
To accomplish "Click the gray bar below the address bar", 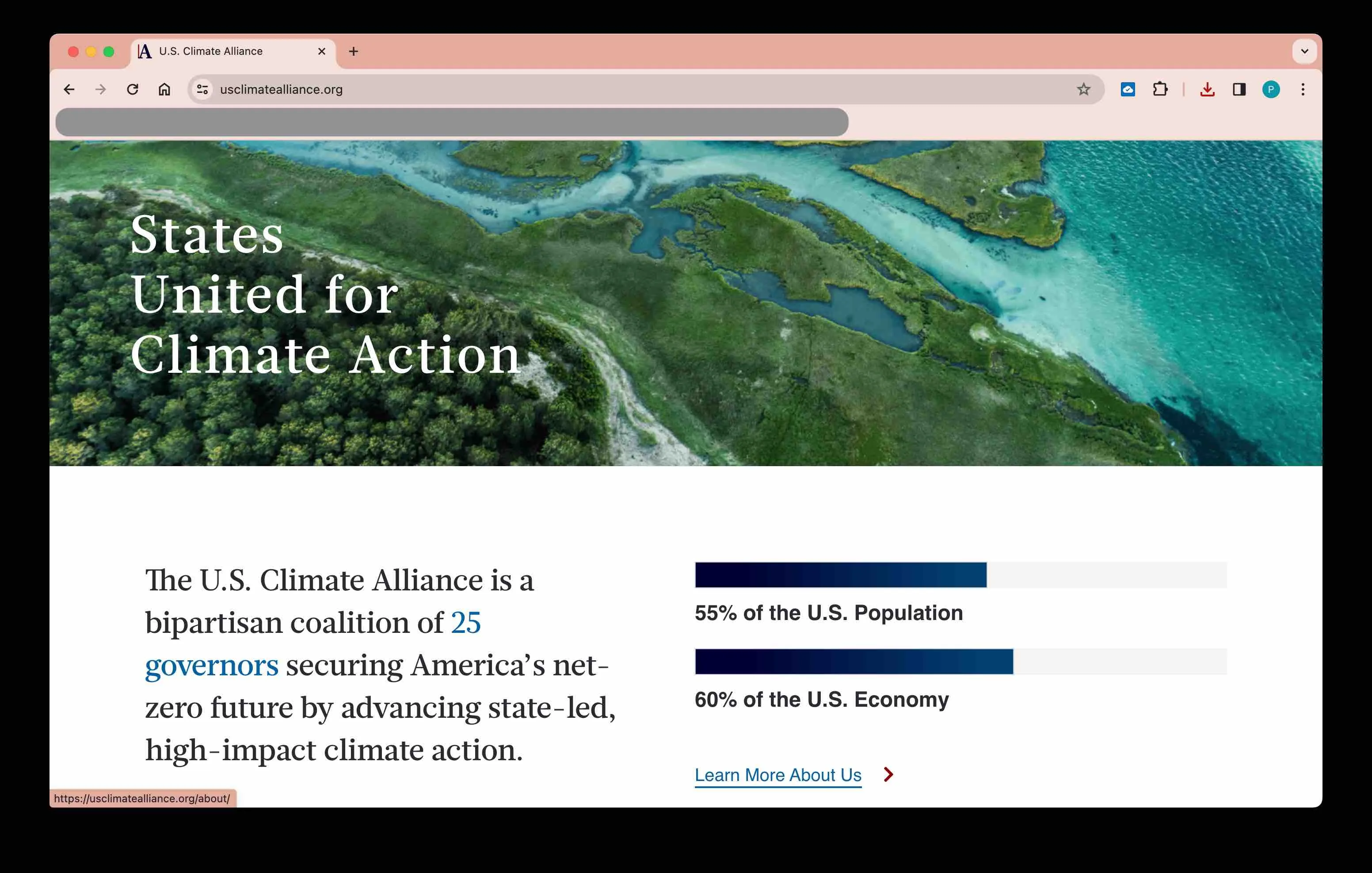I will pos(452,122).
